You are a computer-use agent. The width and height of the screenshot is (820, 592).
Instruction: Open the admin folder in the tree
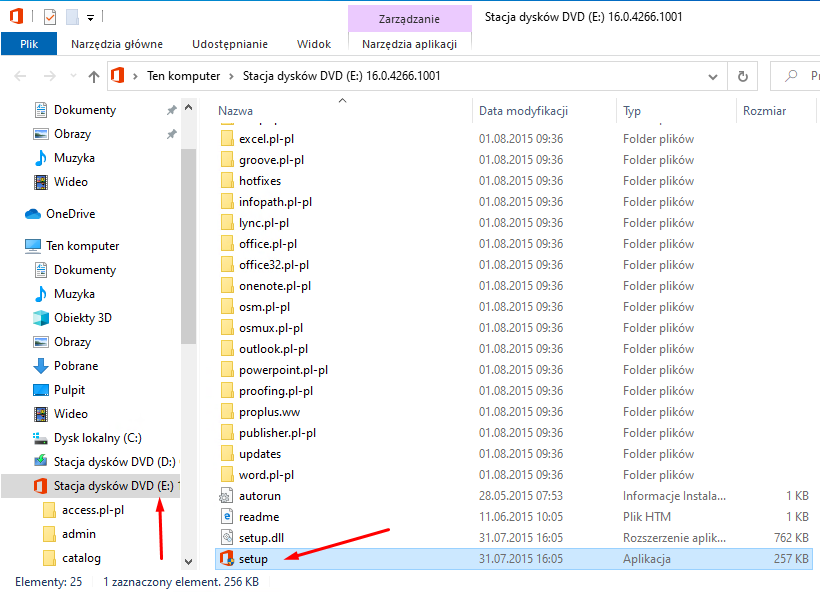click(78, 534)
